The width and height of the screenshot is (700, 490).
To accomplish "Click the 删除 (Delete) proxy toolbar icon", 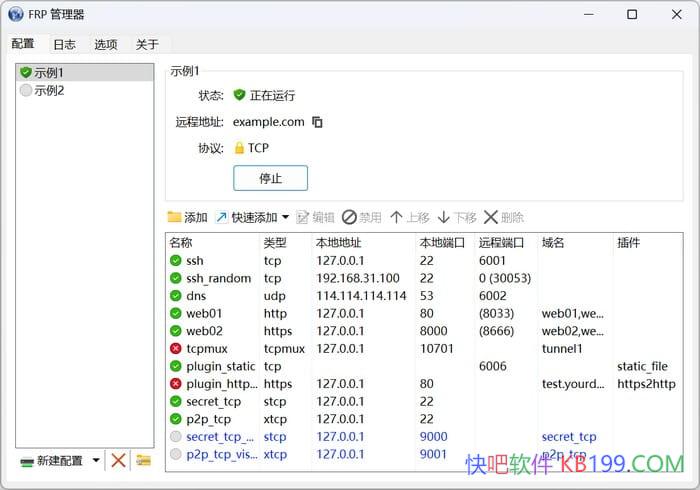I will (490, 217).
